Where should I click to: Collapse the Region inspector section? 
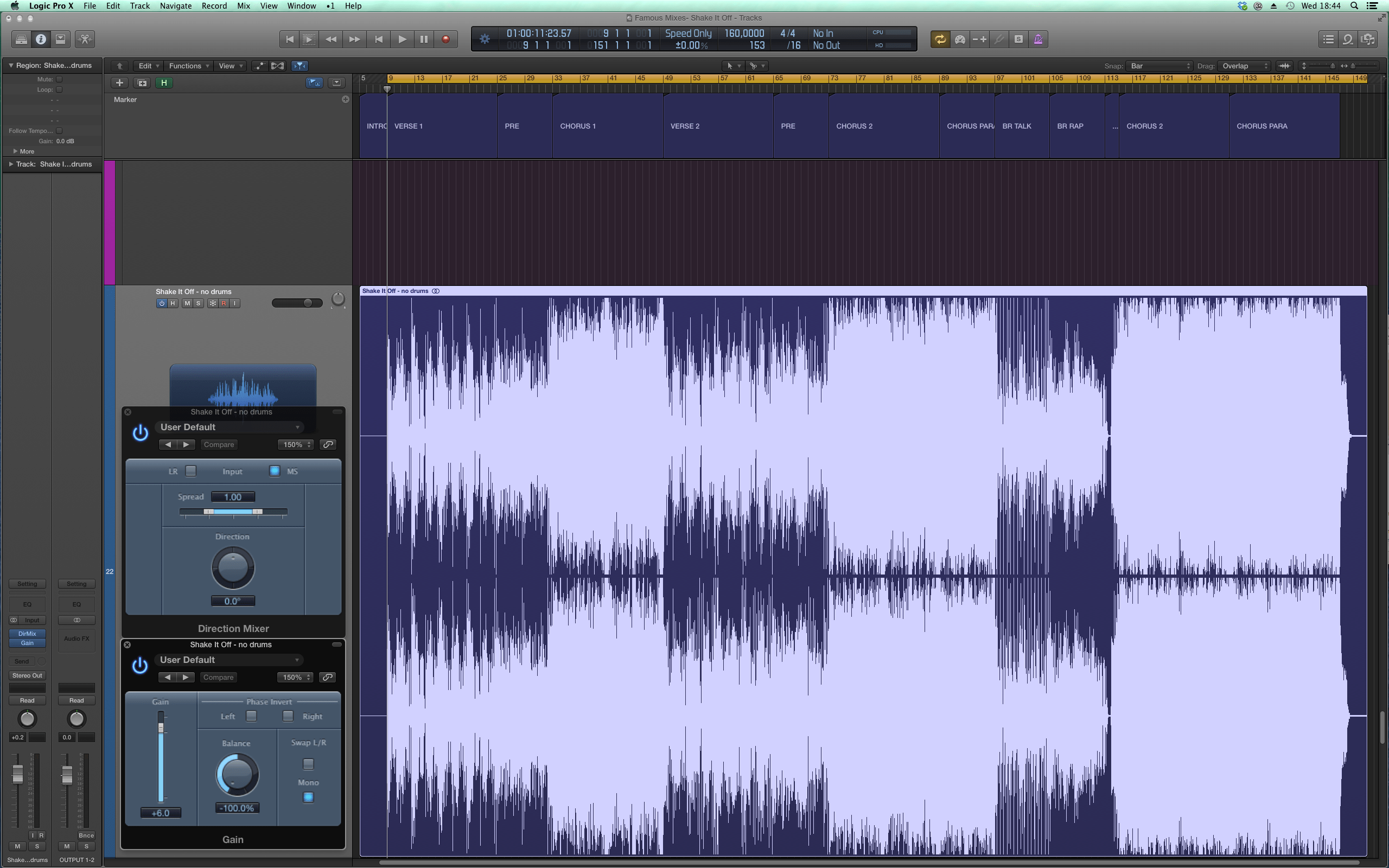10,66
